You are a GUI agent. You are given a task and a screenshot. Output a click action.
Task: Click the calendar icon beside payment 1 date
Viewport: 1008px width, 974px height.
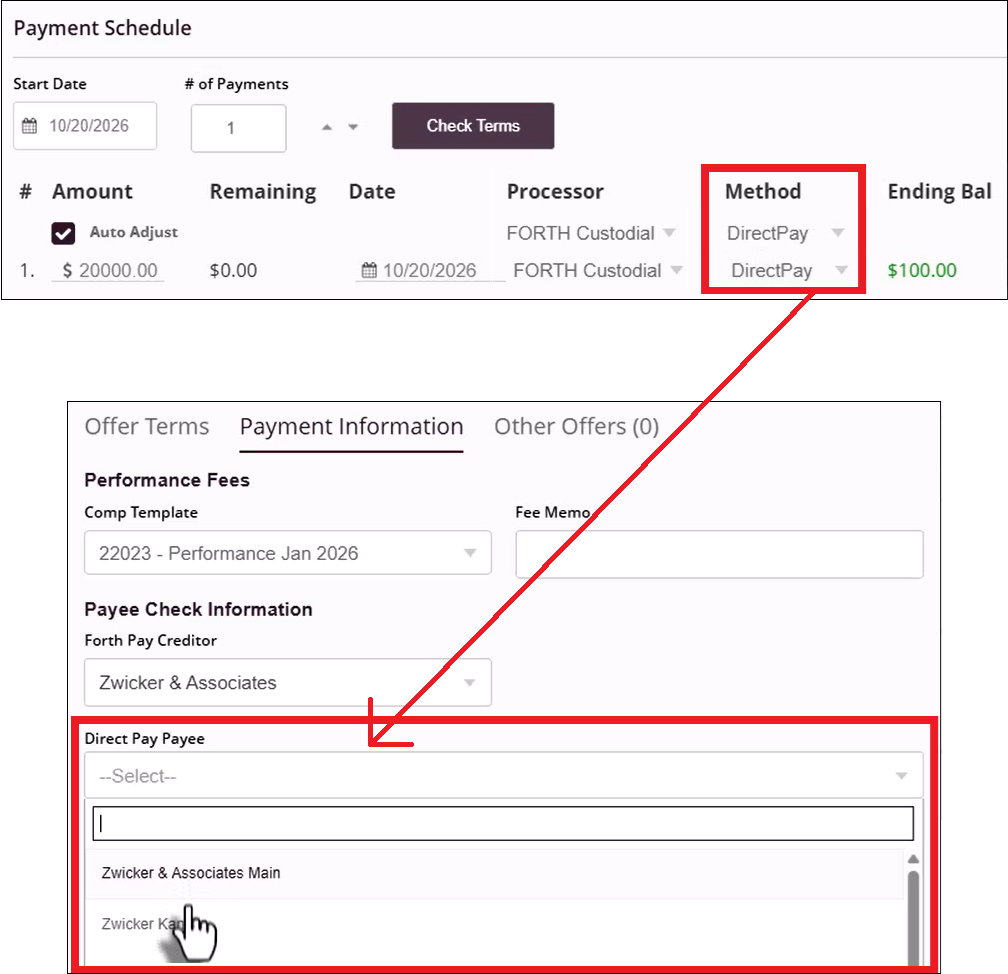pos(369,270)
